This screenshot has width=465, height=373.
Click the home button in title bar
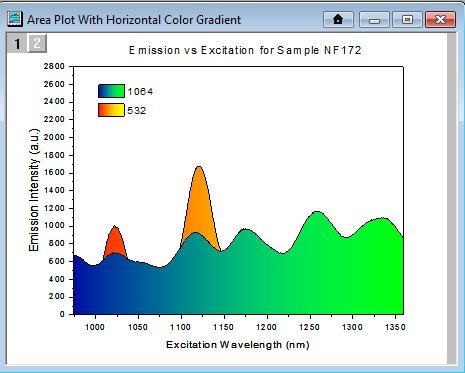[338, 20]
